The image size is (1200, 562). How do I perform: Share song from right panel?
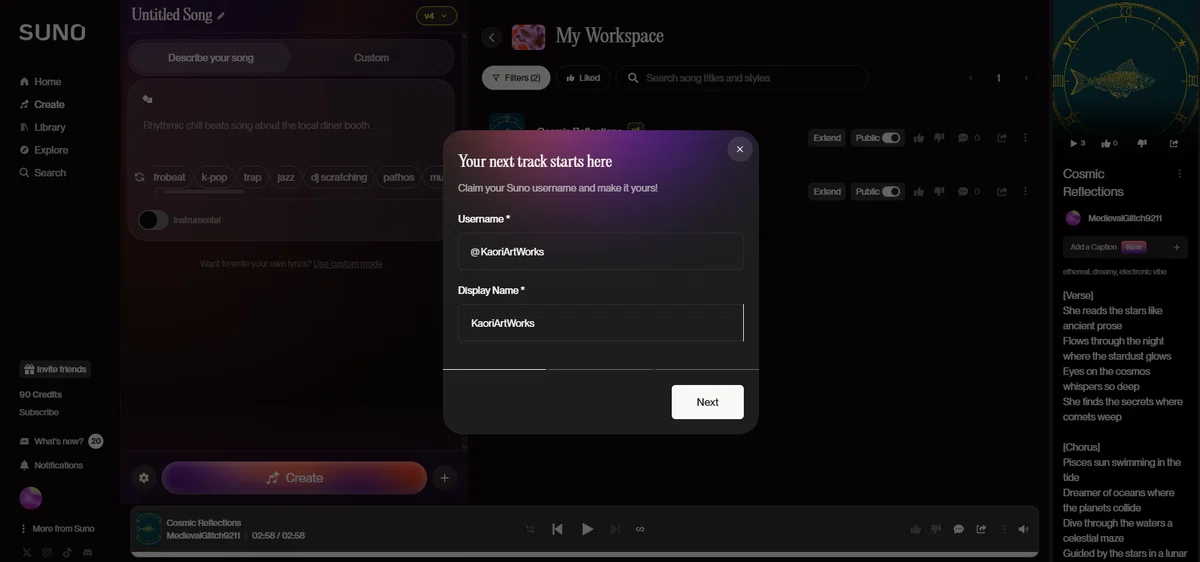1174,143
